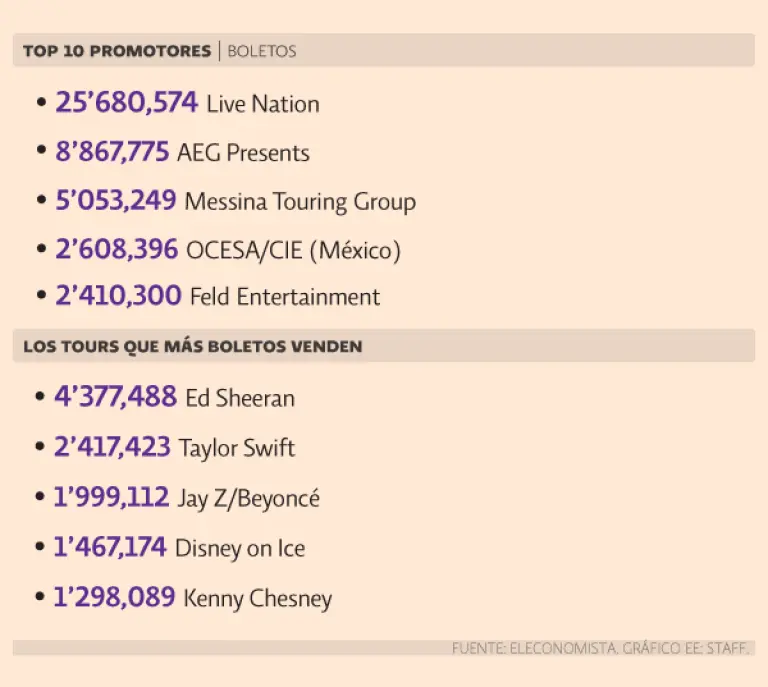The width and height of the screenshot is (768, 687).
Task: Select the 2'608,396 ticket number
Action: (x=116, y=249)
